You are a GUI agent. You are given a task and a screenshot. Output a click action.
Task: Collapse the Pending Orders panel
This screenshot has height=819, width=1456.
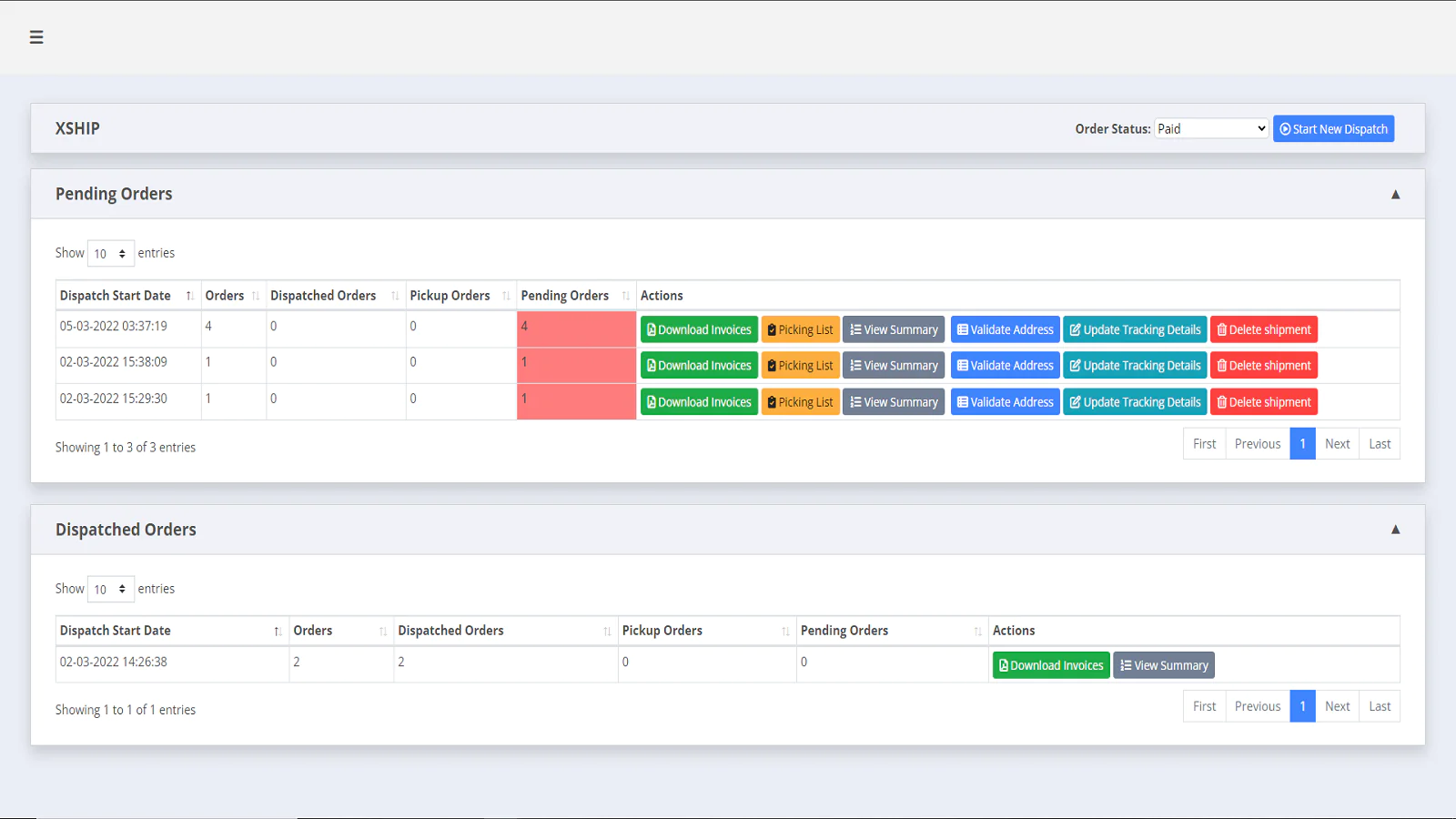tap(1395, 194)
